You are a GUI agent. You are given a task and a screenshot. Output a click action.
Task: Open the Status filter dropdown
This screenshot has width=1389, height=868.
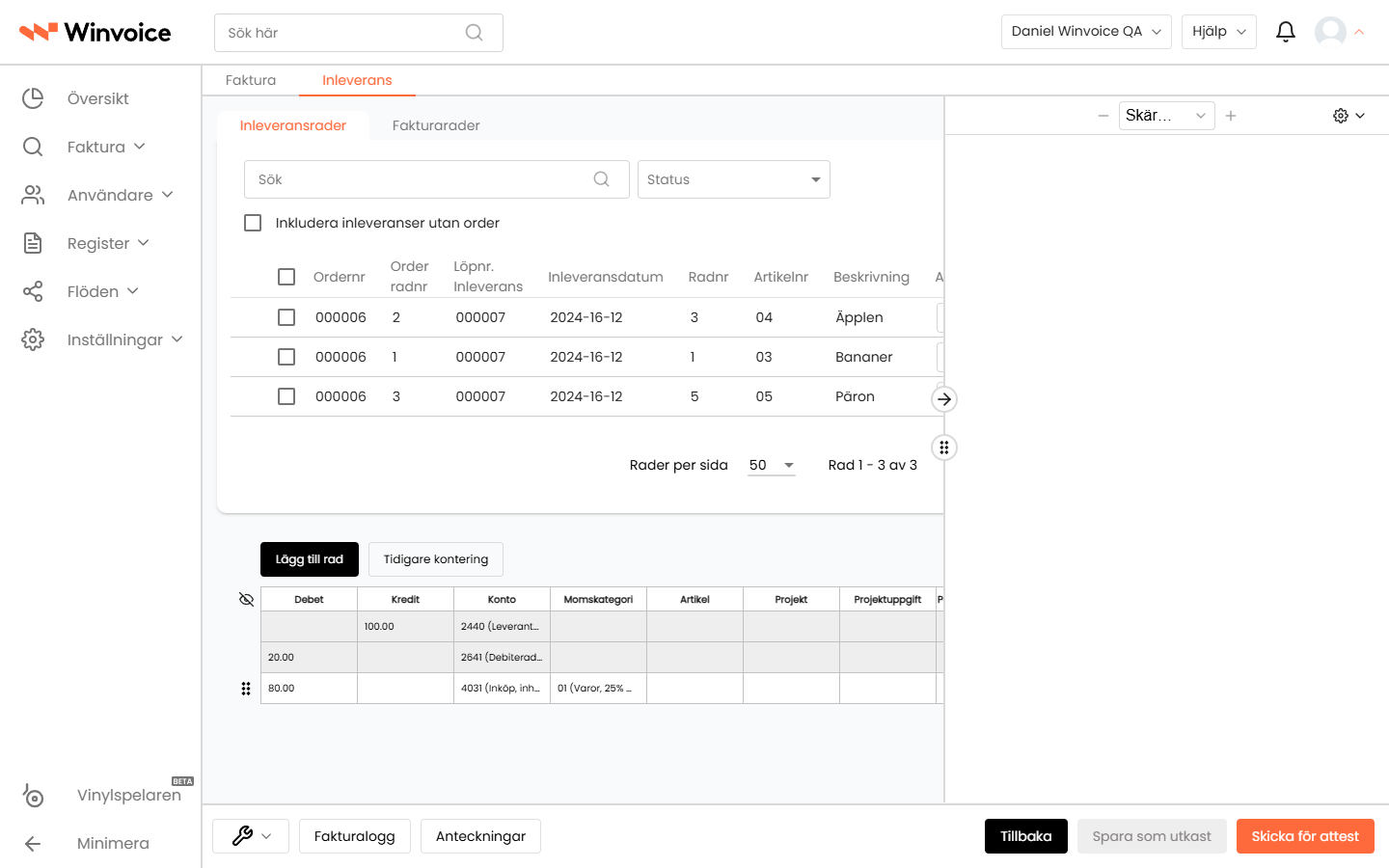(734, 179)
